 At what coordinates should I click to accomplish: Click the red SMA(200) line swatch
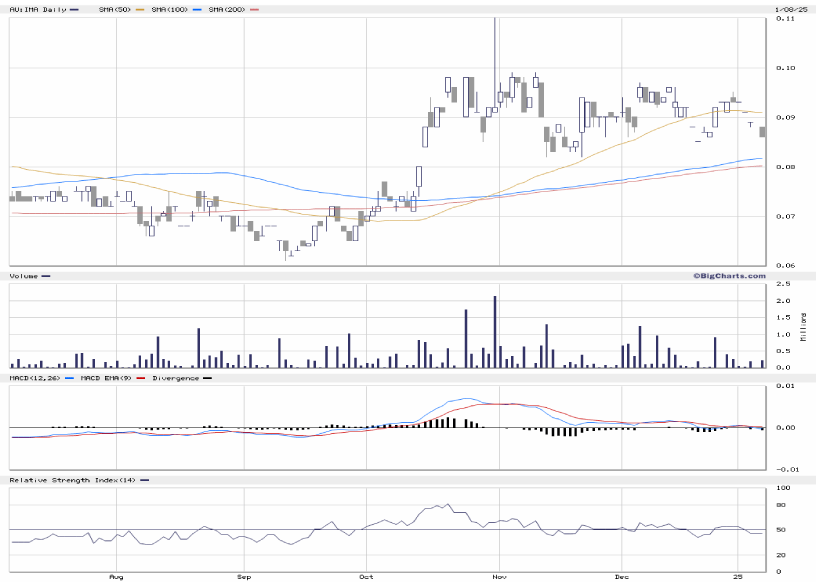[x=253, y=9]
